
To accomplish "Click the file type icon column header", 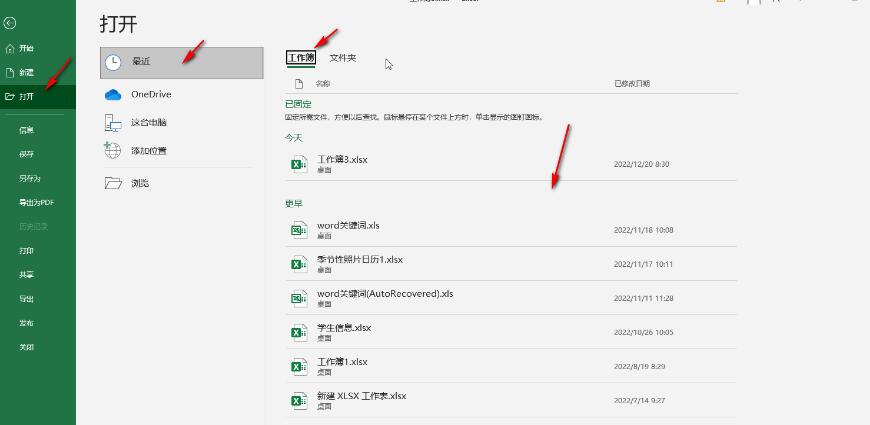I will tap(299, 84).
